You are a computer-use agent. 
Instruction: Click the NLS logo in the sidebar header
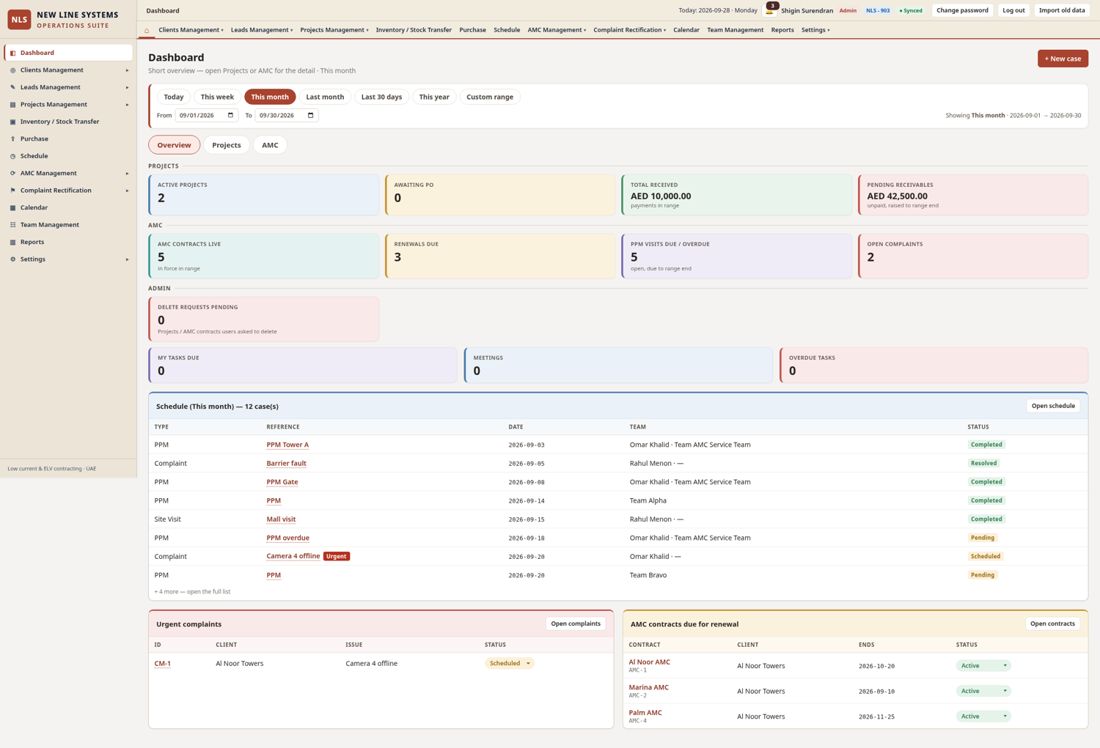tap(19, 20)
